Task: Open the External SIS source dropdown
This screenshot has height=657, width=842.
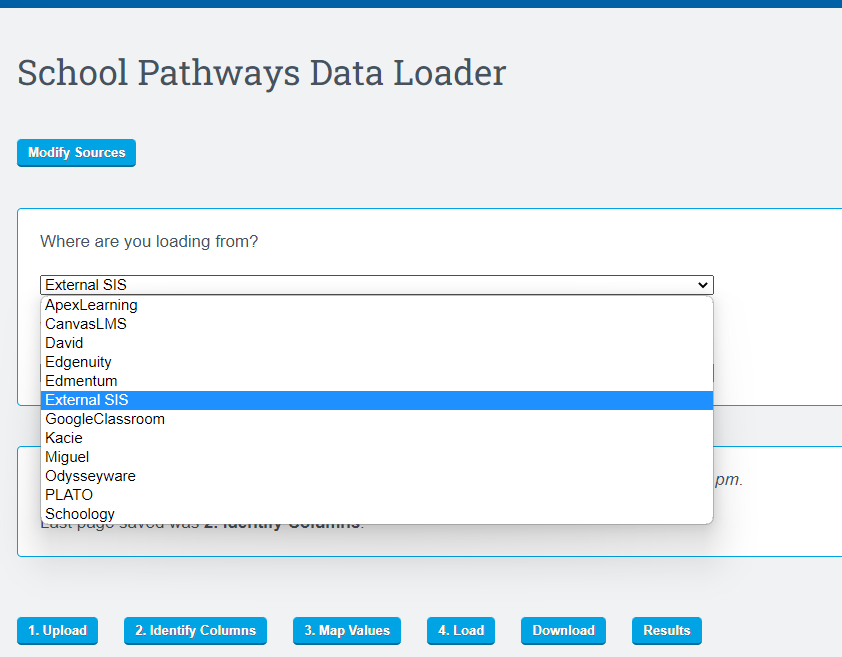Action: 376,285
